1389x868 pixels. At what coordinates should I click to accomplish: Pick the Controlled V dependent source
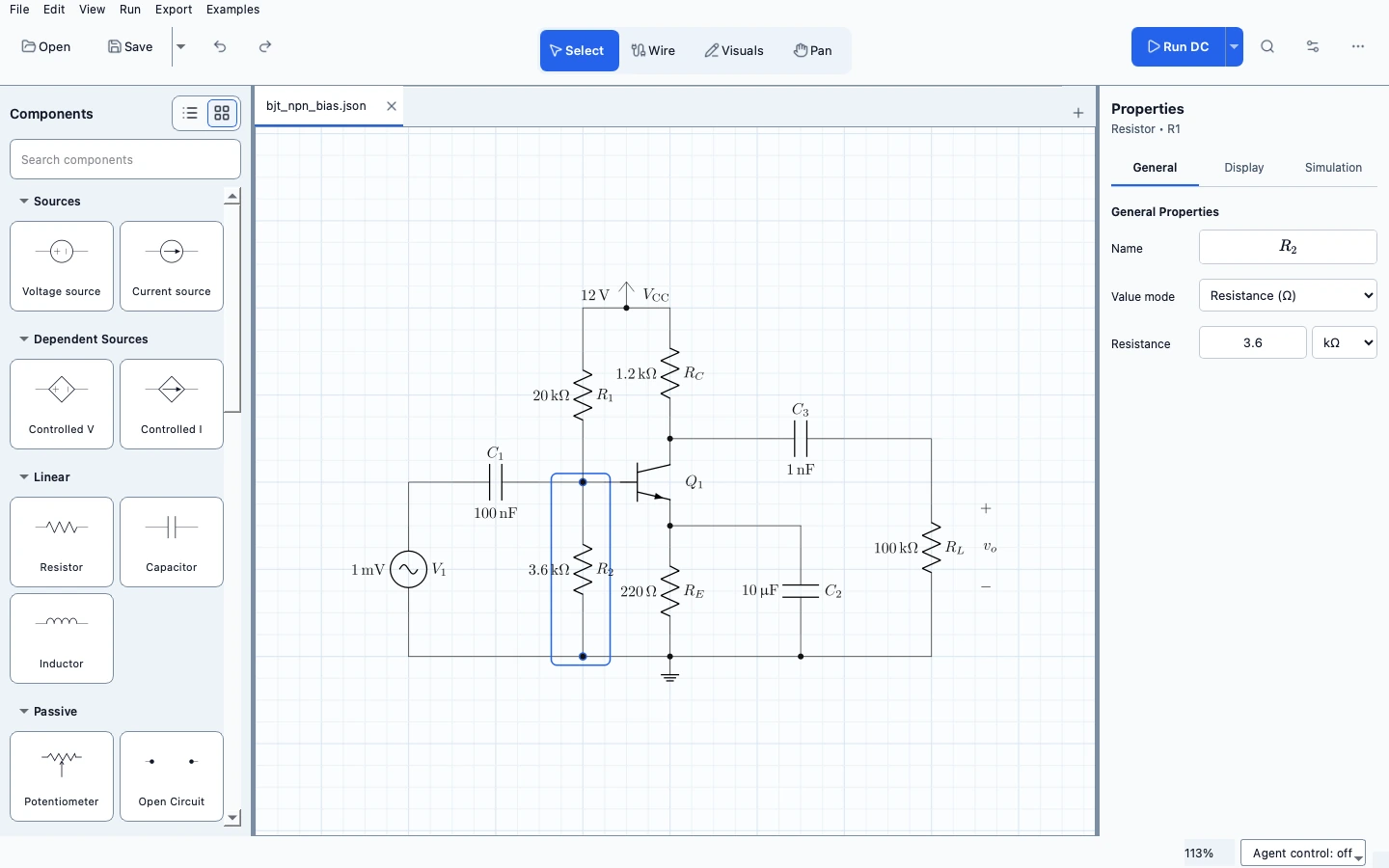(x=62, y=404)
